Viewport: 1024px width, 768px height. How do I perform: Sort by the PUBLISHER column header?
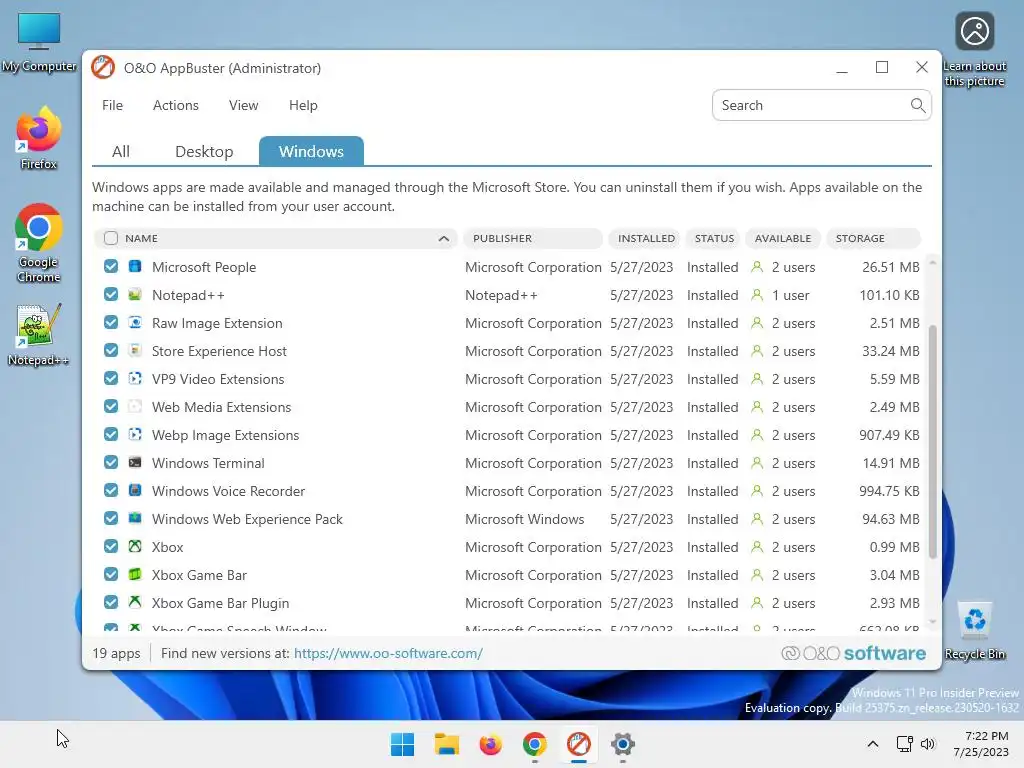pos(532,238)
